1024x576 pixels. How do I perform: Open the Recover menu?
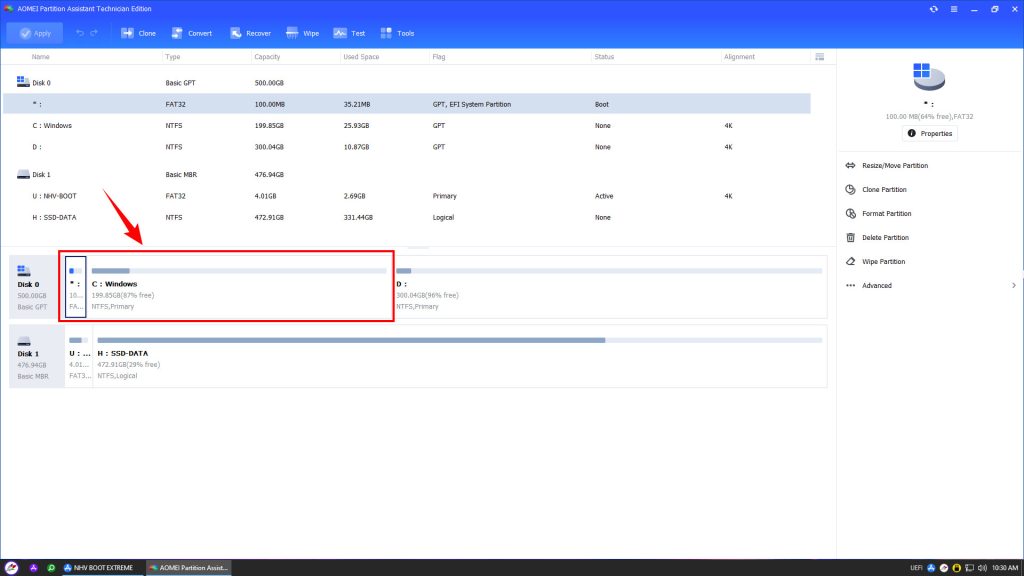250,33
